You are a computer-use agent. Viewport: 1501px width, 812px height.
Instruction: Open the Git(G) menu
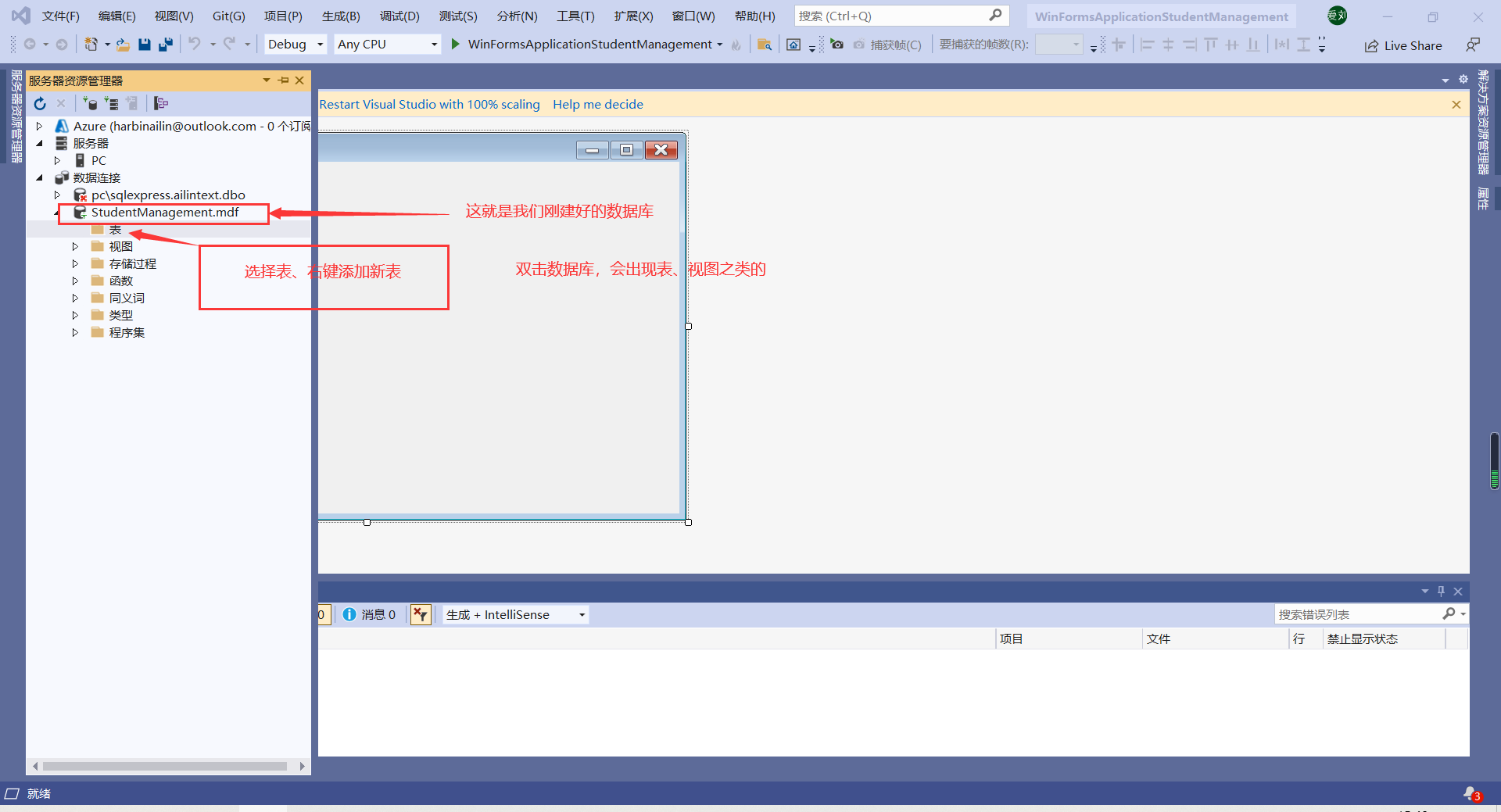point(227,16)
